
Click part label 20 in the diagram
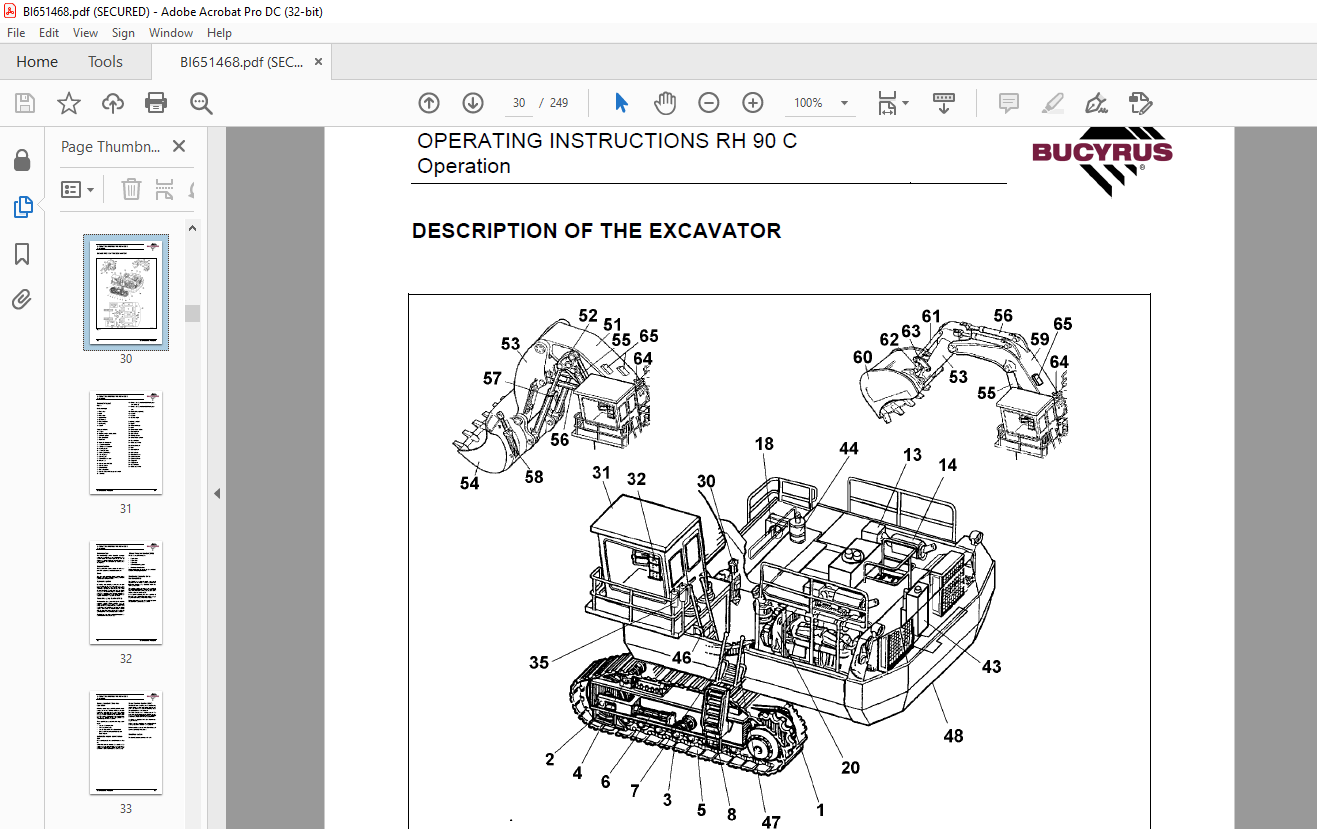pos(850,768)
